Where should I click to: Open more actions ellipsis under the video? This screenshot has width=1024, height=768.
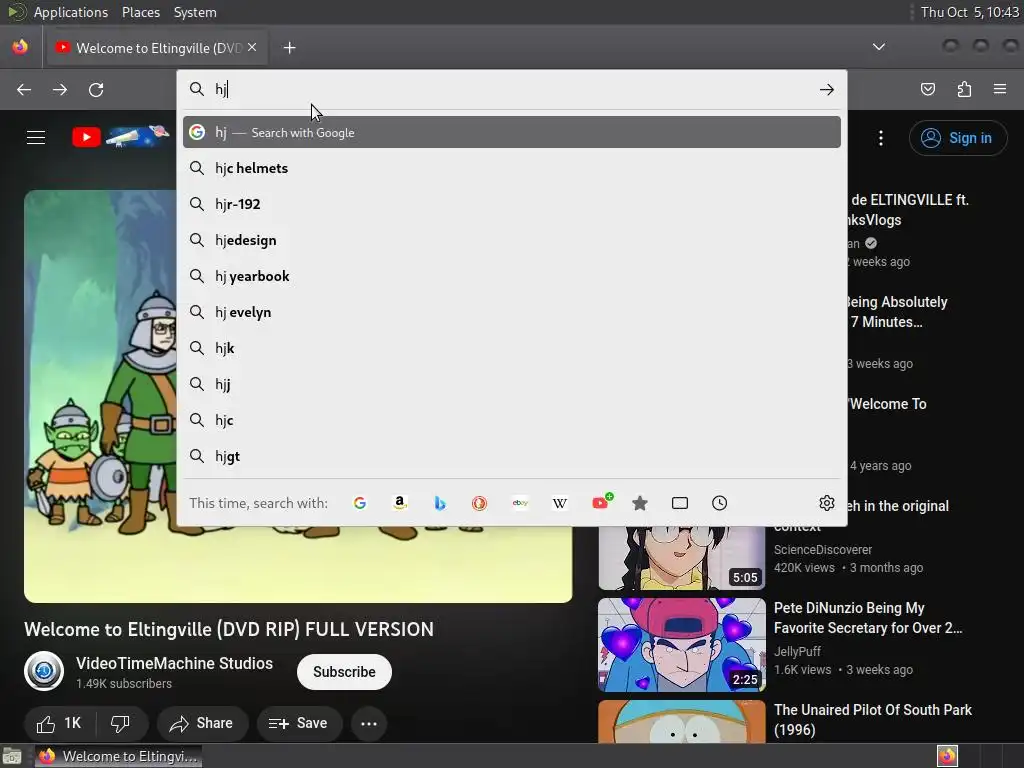pyautogui.click(x=369, y=723)
